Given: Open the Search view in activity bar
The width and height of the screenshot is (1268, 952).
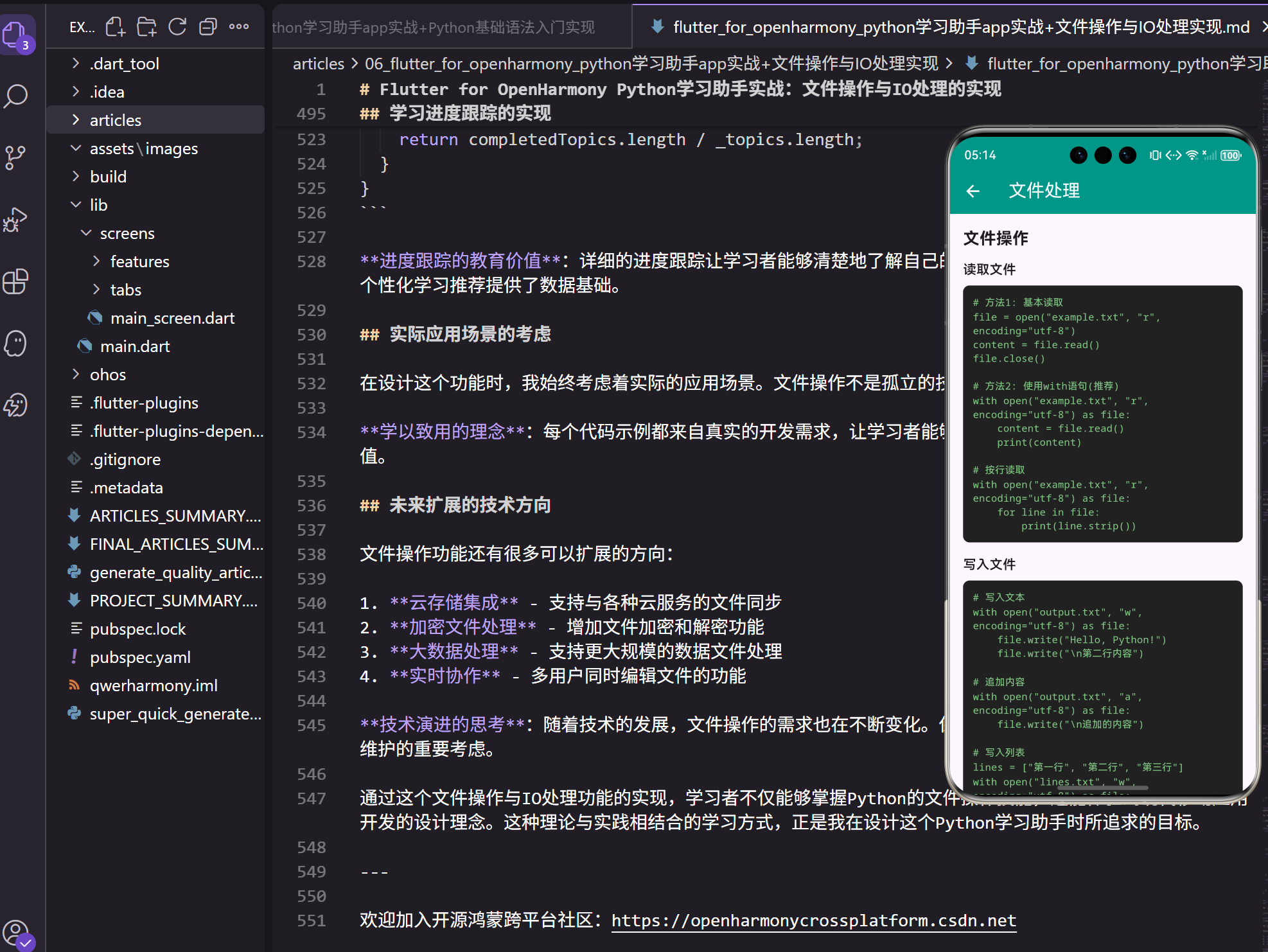Looking at the screenshot, I should click(17, 96).
